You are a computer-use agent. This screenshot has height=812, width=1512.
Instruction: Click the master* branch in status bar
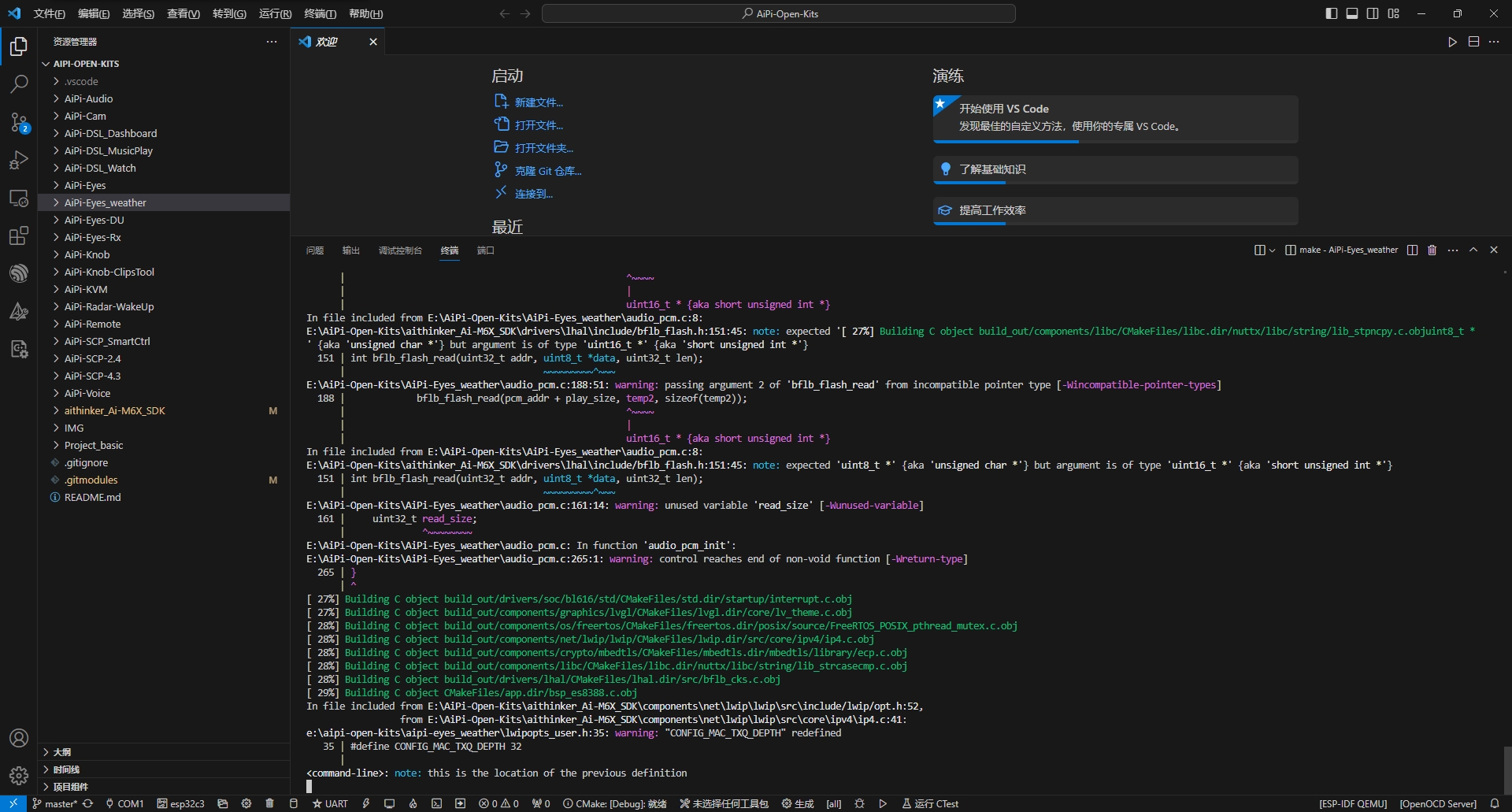(54, 803)
